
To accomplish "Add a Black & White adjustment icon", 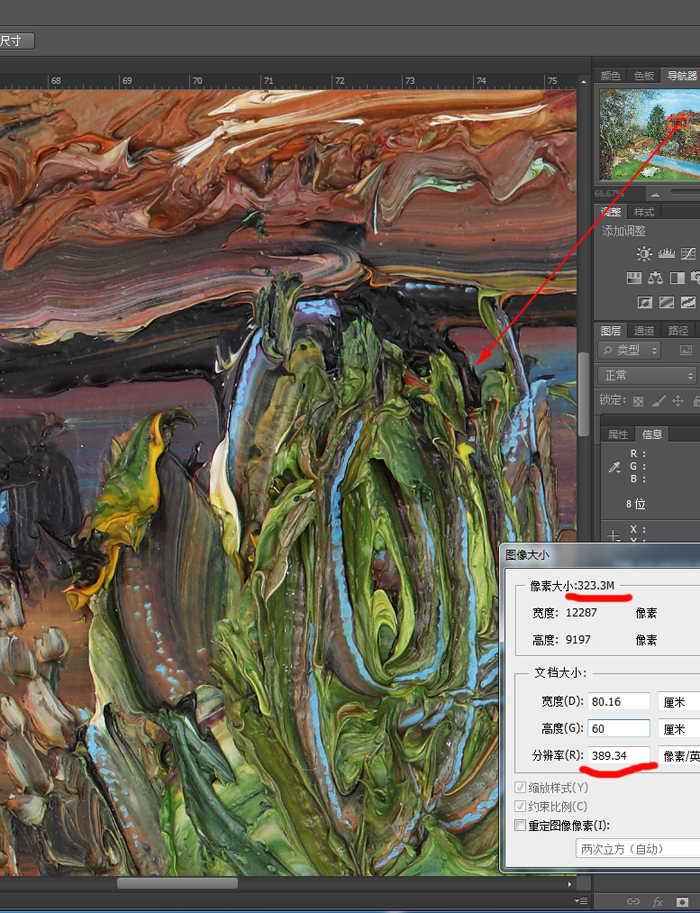I will coord(677,278).
